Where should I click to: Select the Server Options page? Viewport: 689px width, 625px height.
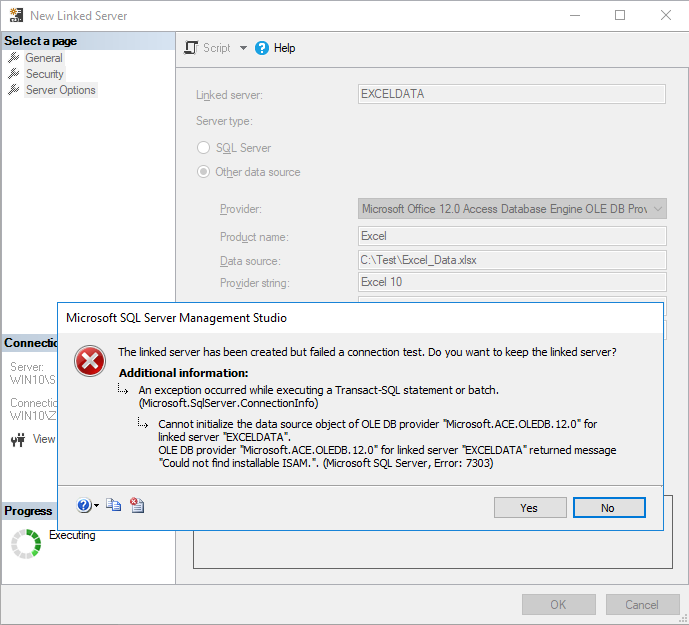click(61, 90)
